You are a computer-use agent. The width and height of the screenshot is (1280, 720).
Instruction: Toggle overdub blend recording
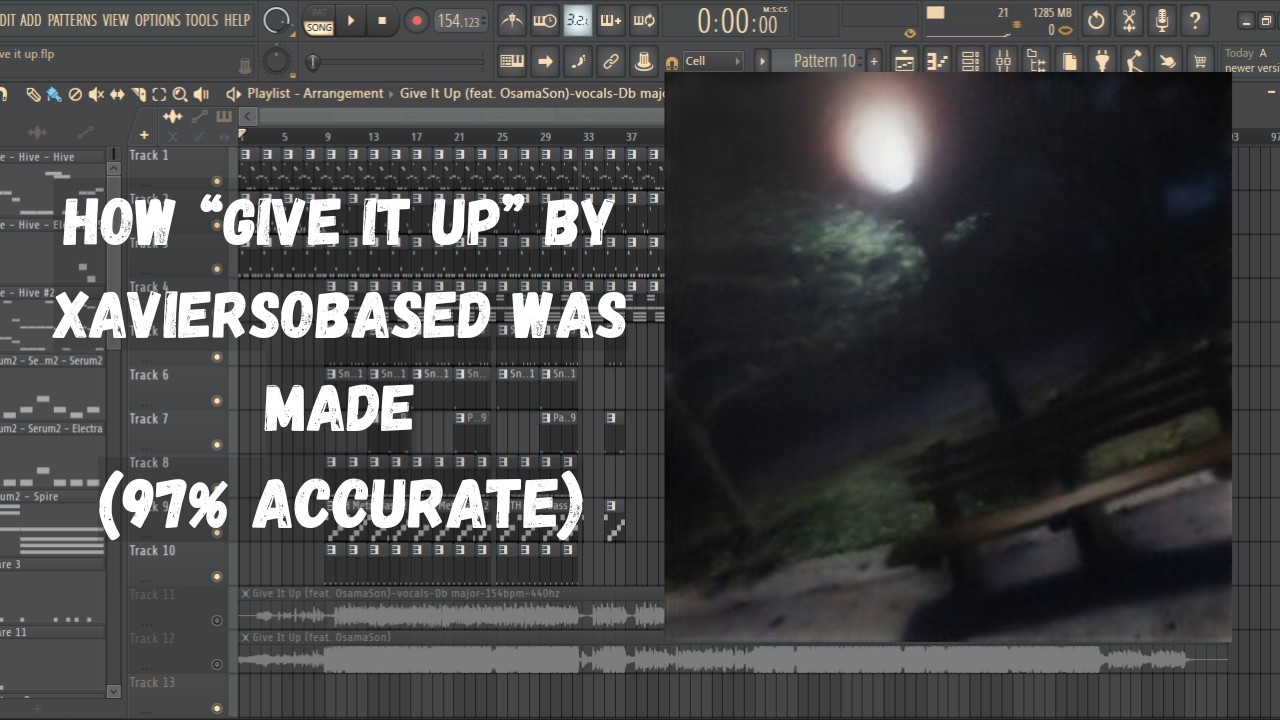[x=611, y=20]
